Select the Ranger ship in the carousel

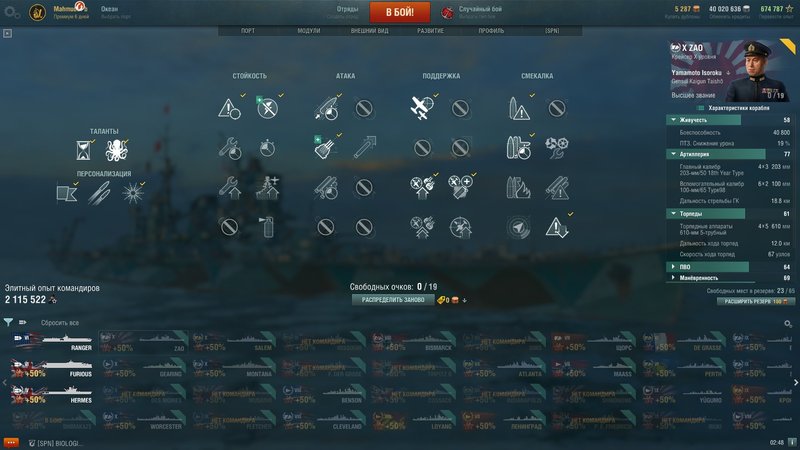pos(53,342)
